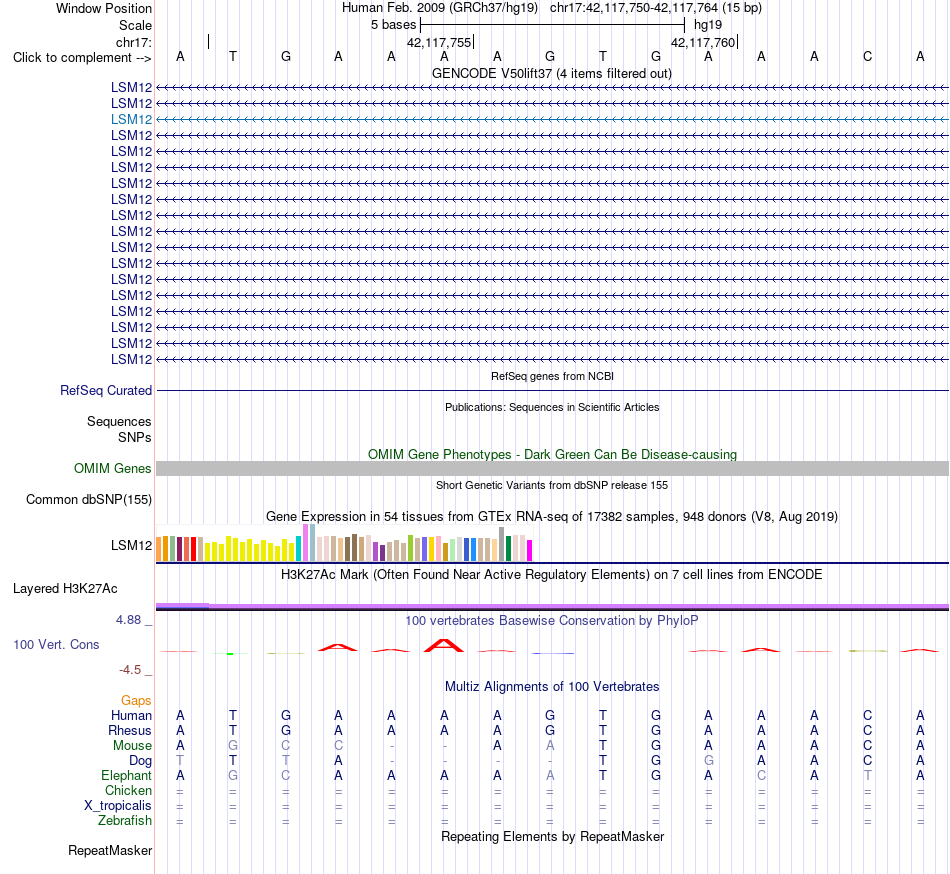Click 'Publications: Sequences in Scientific Articles' title
Image resolution: width=950 pixels, height=874 pixels.
tap(552, 407)
